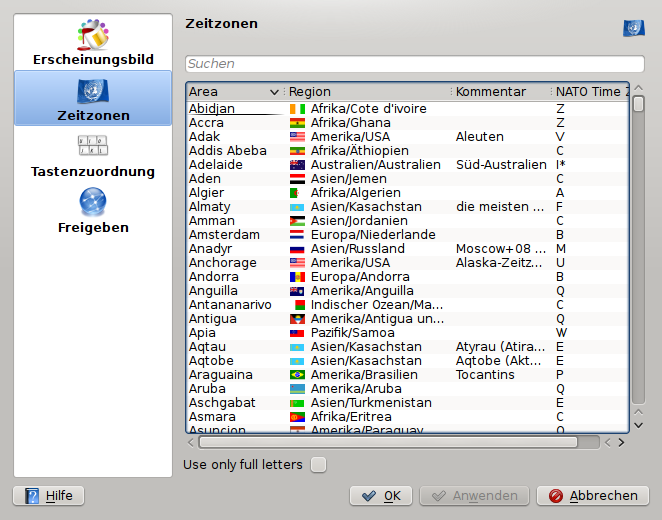Confirm with the OK button
This screenshot has width=662, height=520.
click(381, 496)
